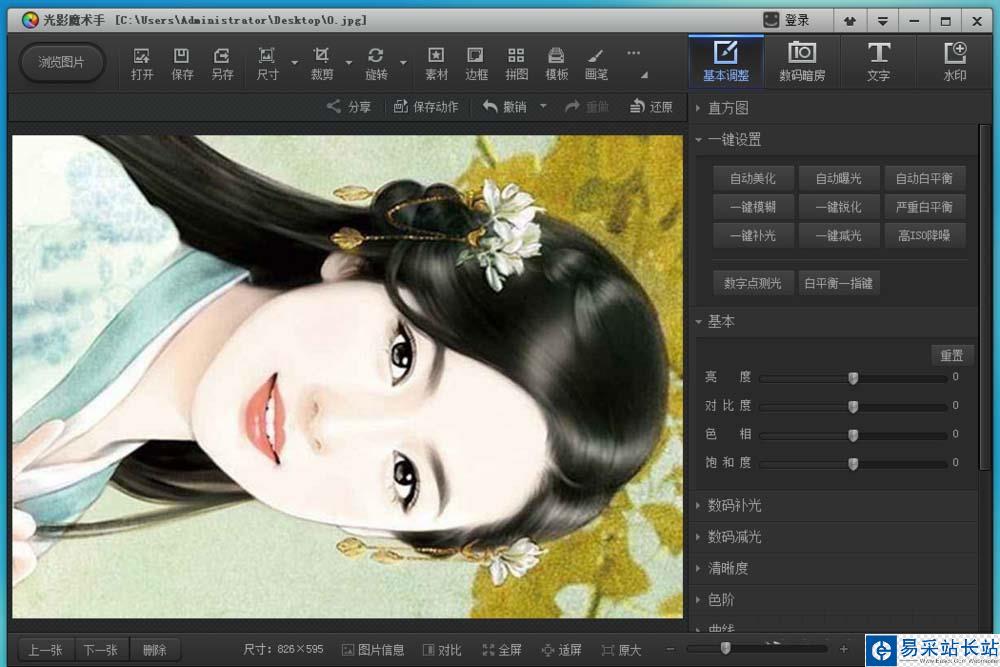Viewport: 1000px width, 667px height.
Task: Toggle 适屏 (Fit to screen) view
Action: (x=562, y=650)
